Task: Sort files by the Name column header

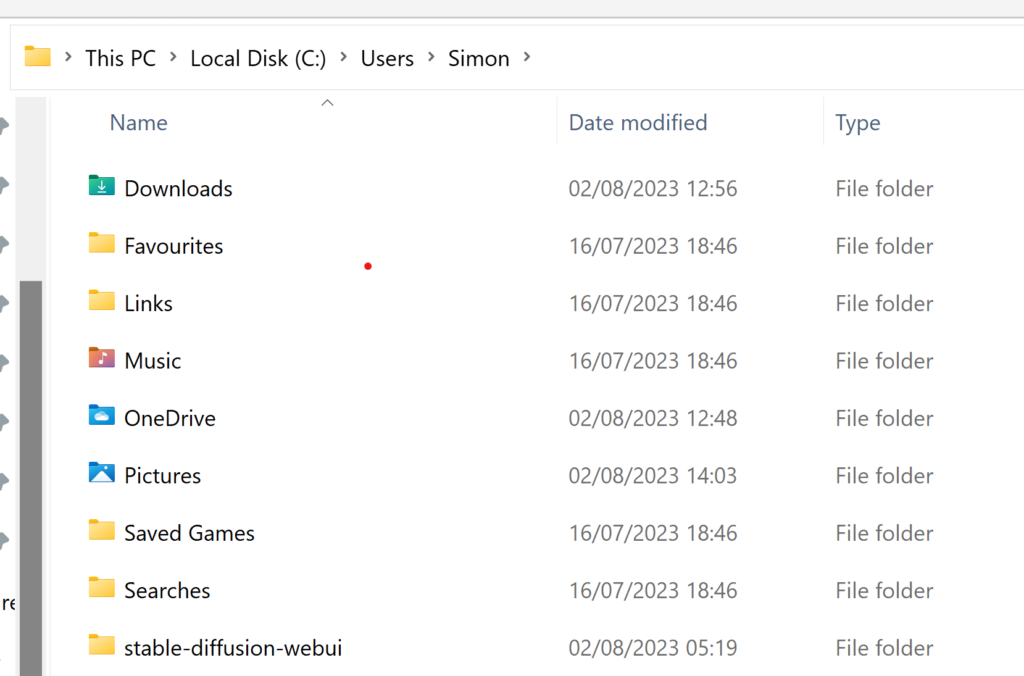Action: (138, 121)
